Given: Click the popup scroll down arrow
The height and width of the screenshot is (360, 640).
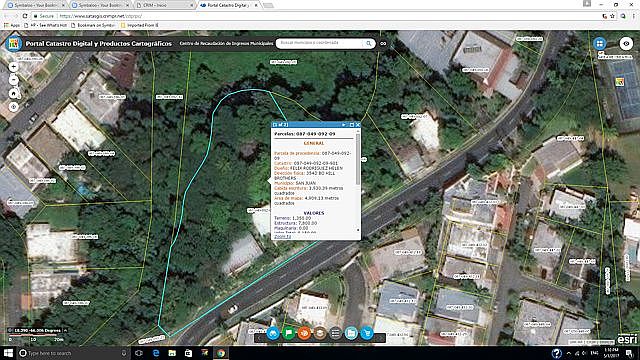Looking at the screenshot, I should [358, 230].
